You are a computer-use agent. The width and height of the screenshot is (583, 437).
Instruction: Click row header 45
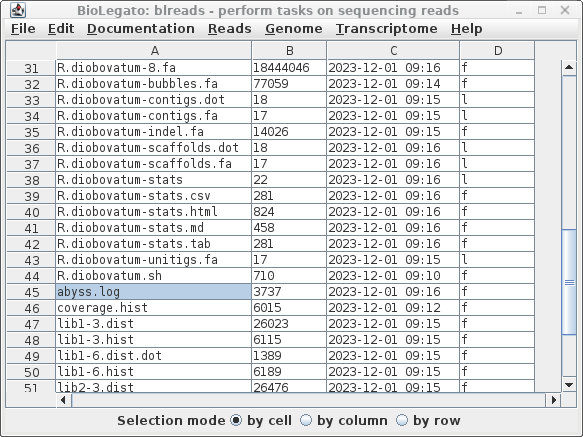coord(31,292)
